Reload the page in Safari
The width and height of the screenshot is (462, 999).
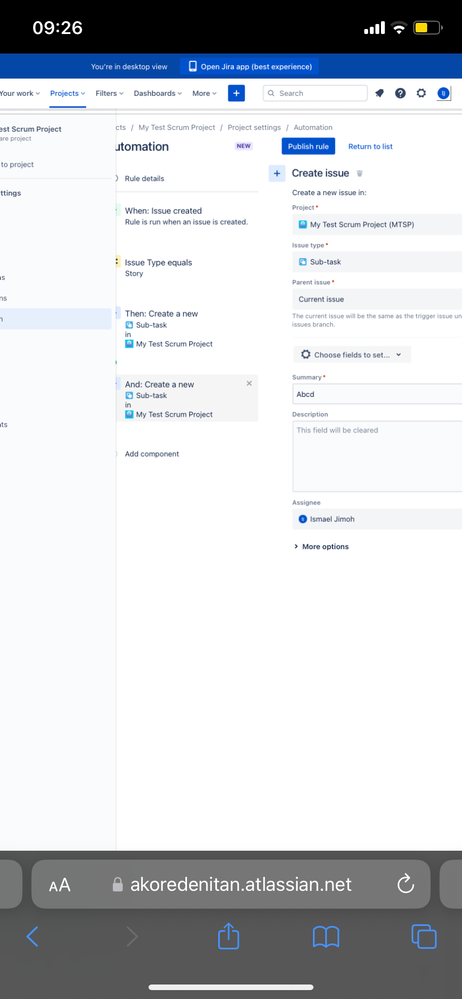pos(405,884)
